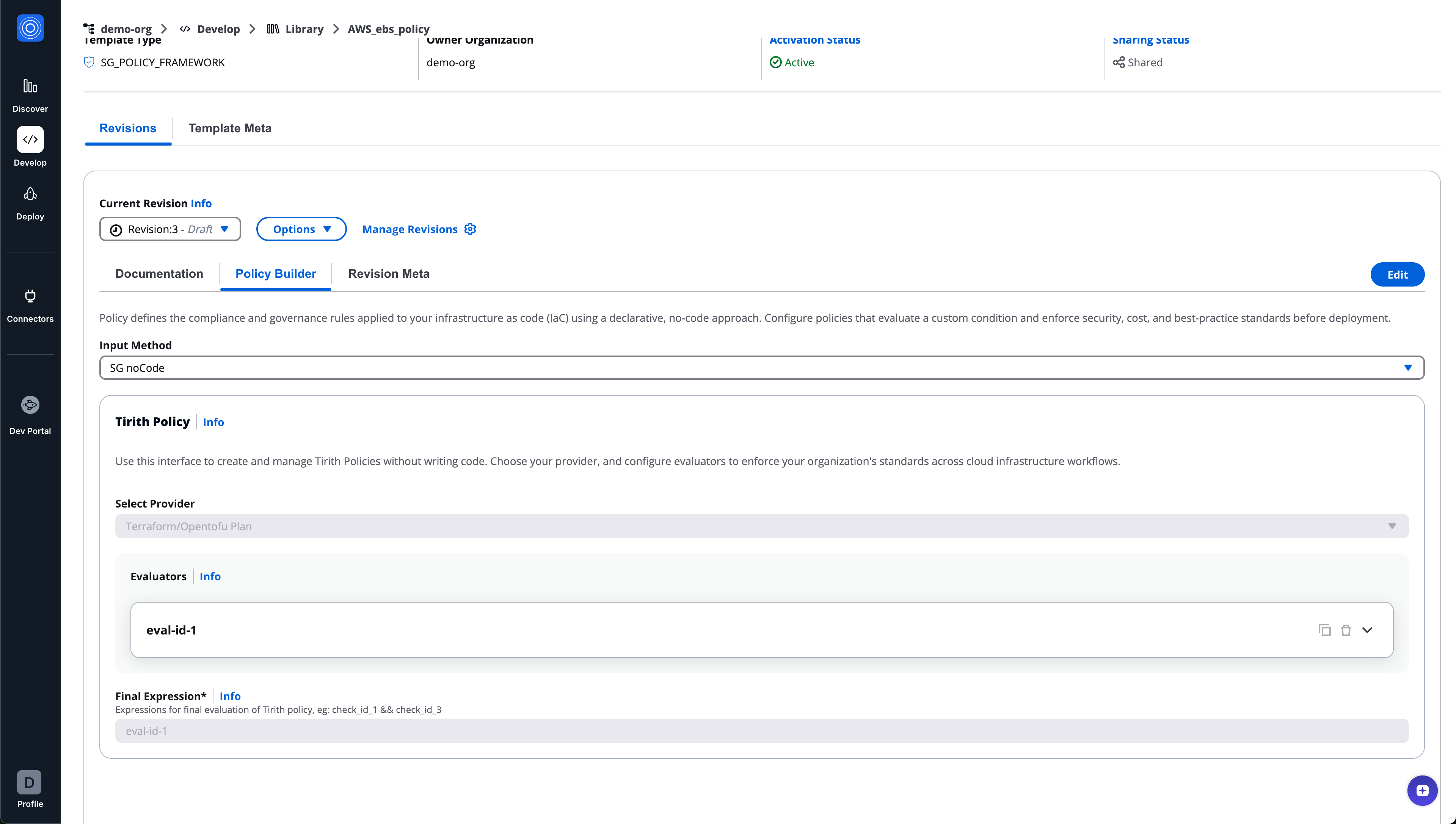This screenshot has width=1456, height=824.
Task: Click inside the Final Expression input field
Action: tap(761, 731)
